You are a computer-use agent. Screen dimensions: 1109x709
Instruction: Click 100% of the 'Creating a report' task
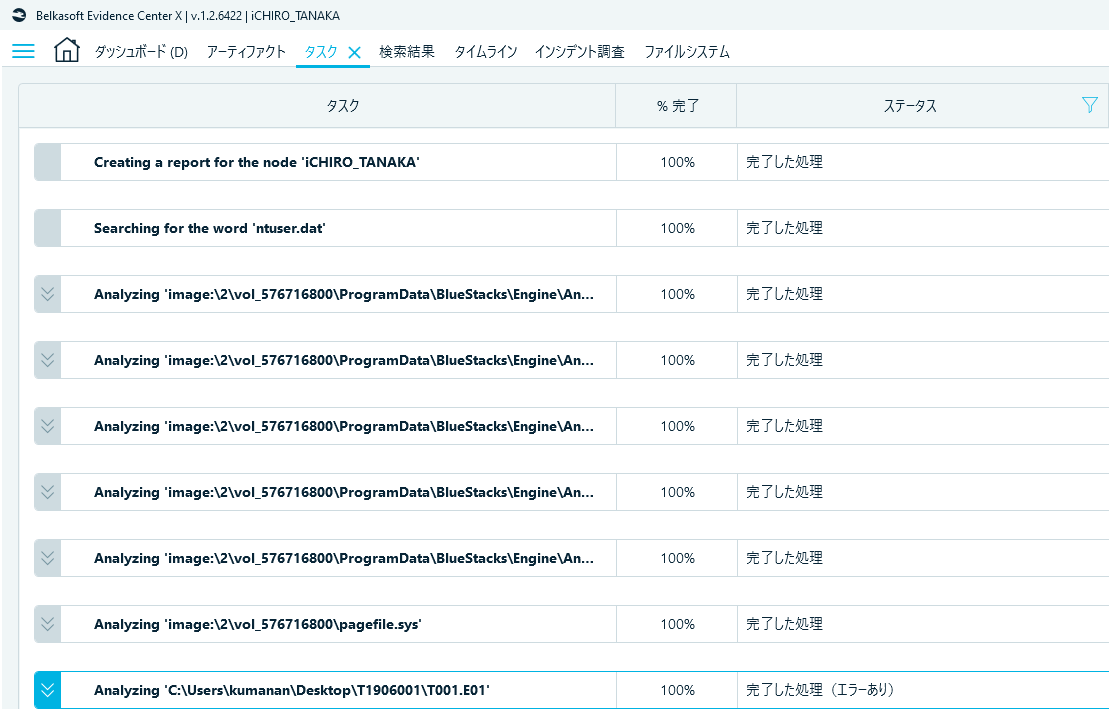[x=678, y=162]
